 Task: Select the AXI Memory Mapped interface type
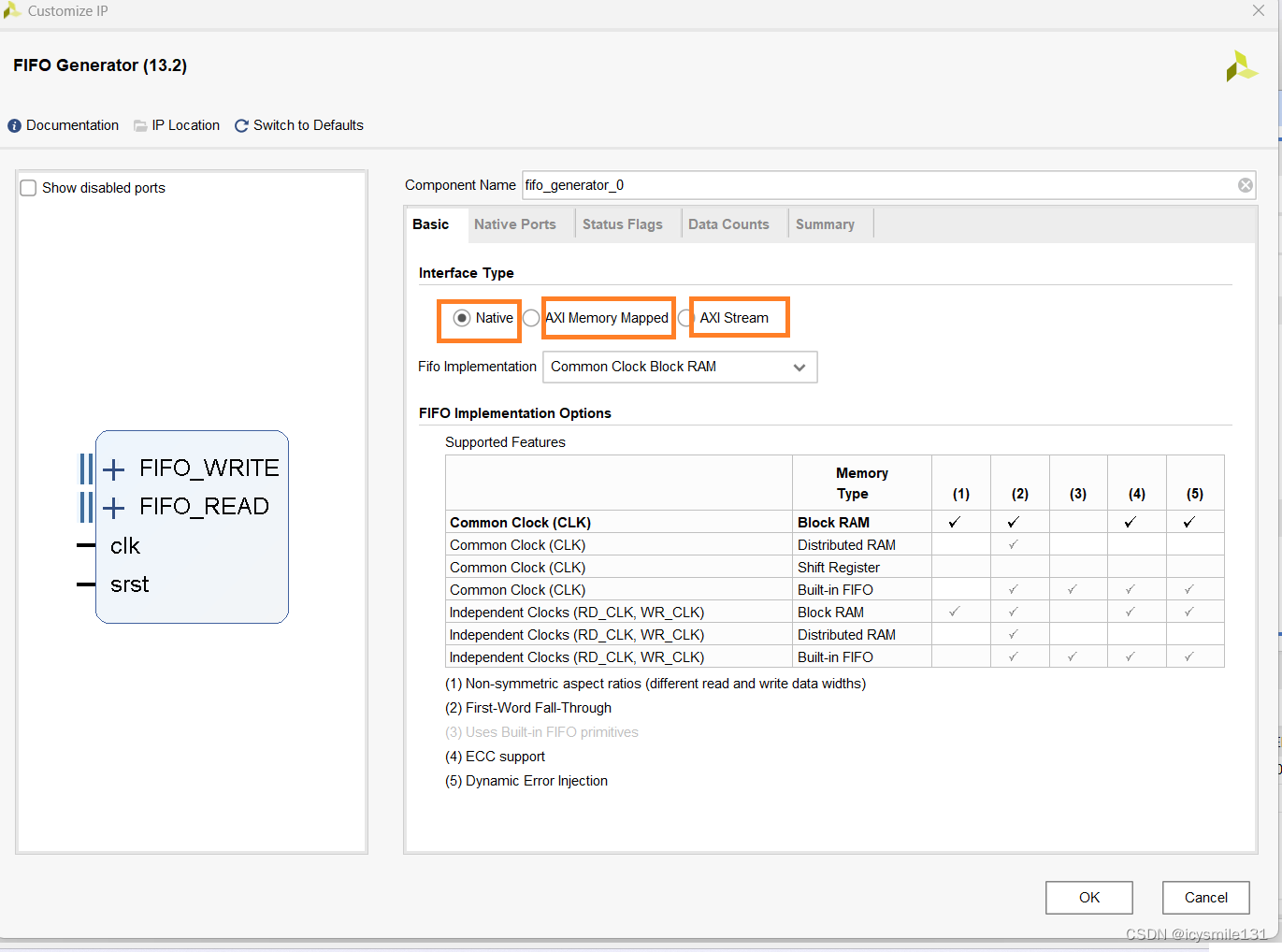pyautogui.click(x=530, y=318)
